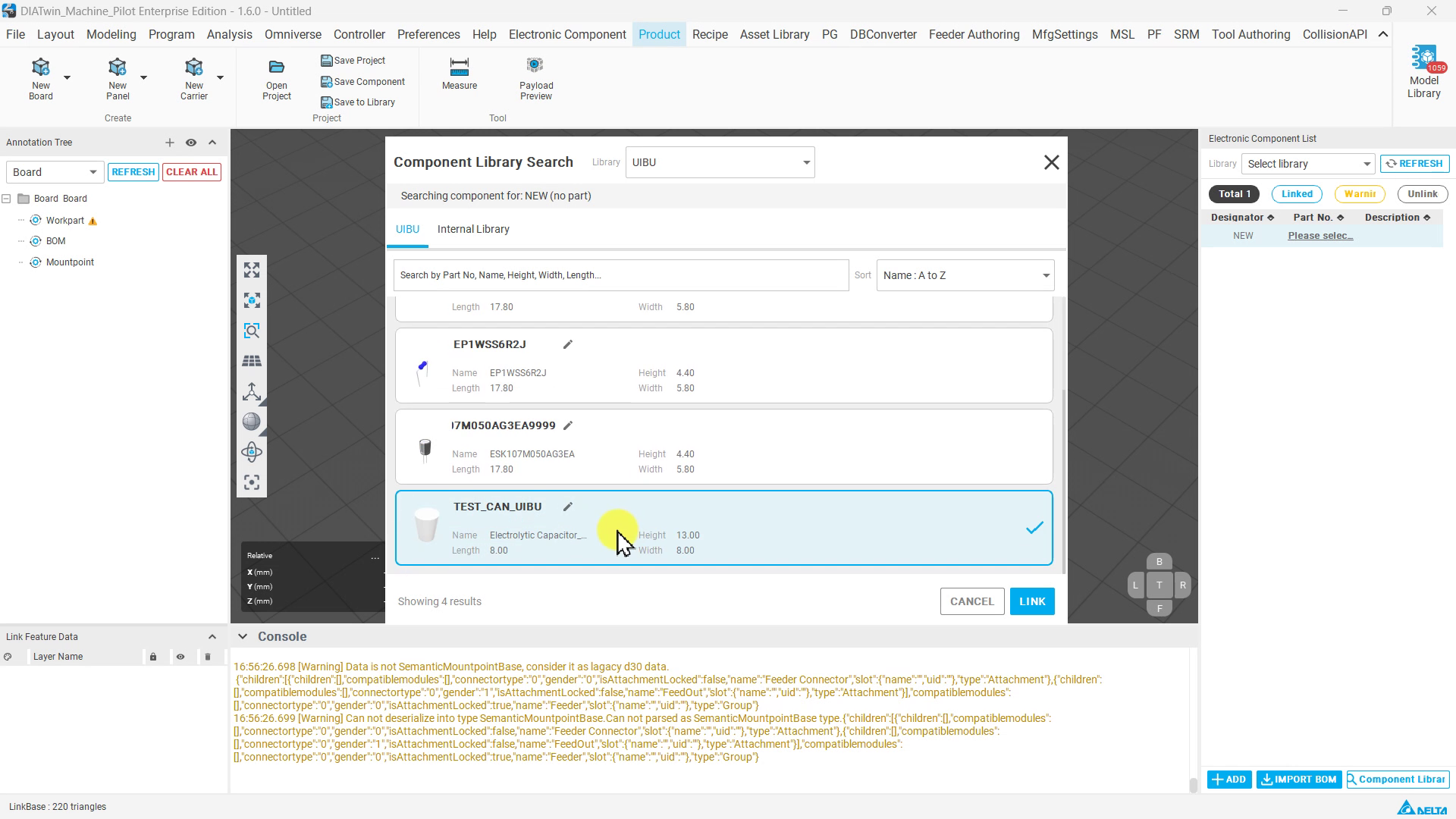Click IMPORT BOM button
The width and height of the screenshot is (1456, 819).
pyautogui.click(x=1299, y=780)
